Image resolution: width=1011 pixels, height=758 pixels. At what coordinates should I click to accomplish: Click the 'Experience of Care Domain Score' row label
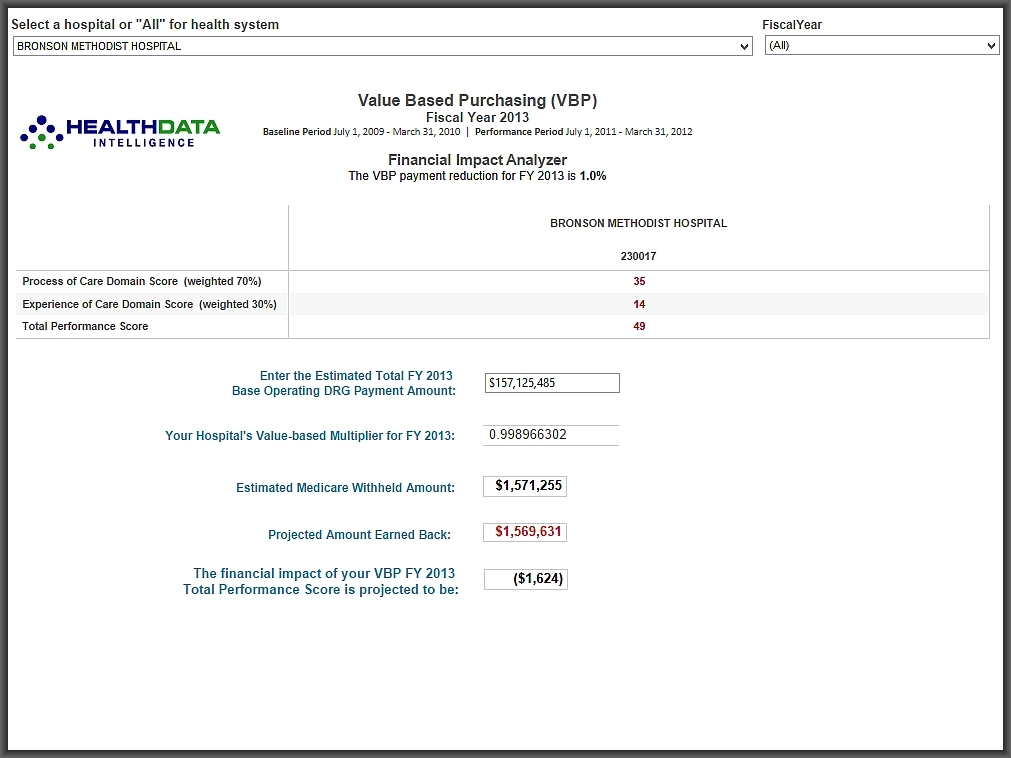[x=150, y=304]
